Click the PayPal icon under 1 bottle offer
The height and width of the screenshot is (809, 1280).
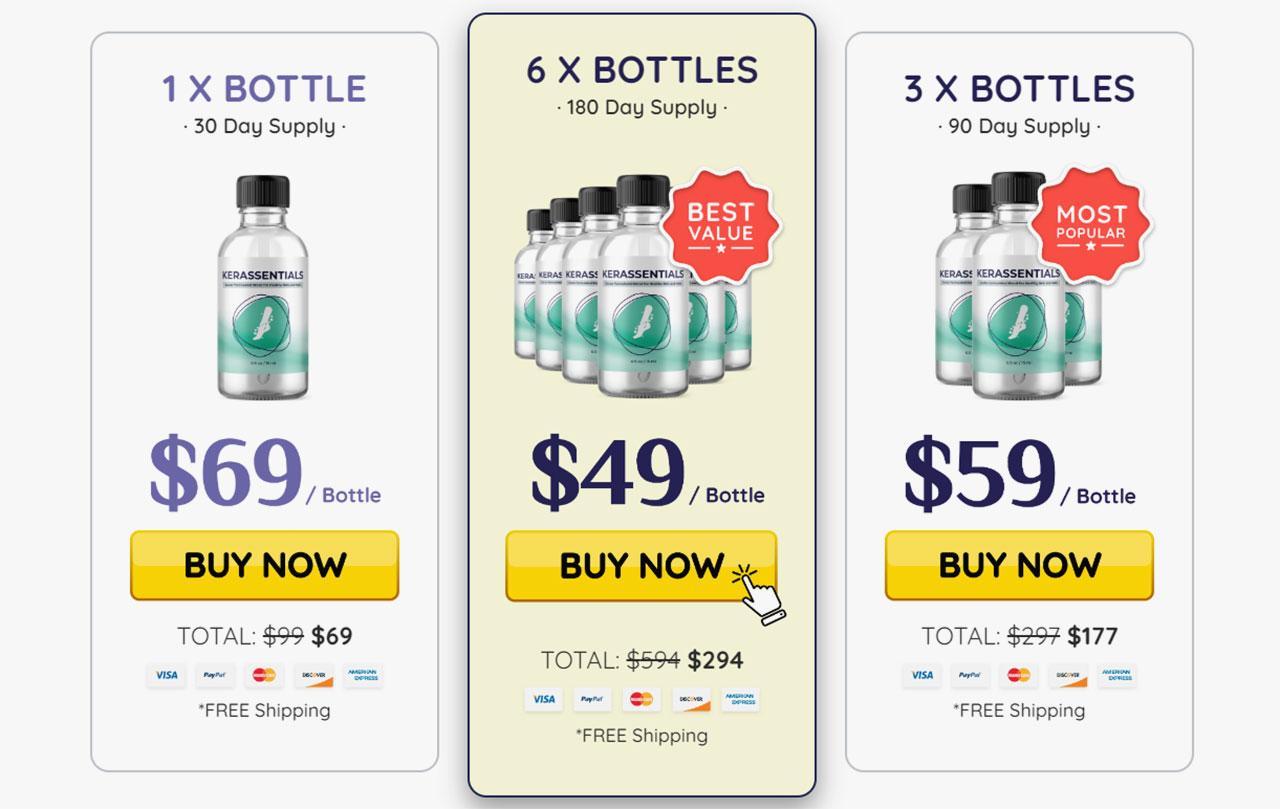click(x=215, y=675)
